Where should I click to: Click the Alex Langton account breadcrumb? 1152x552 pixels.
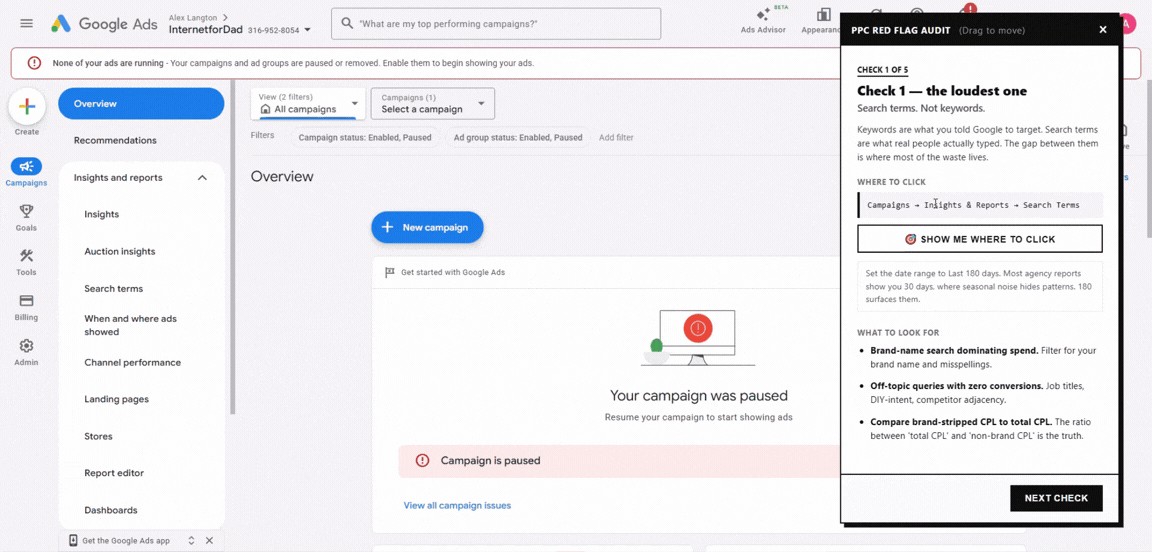pos(198,17)
